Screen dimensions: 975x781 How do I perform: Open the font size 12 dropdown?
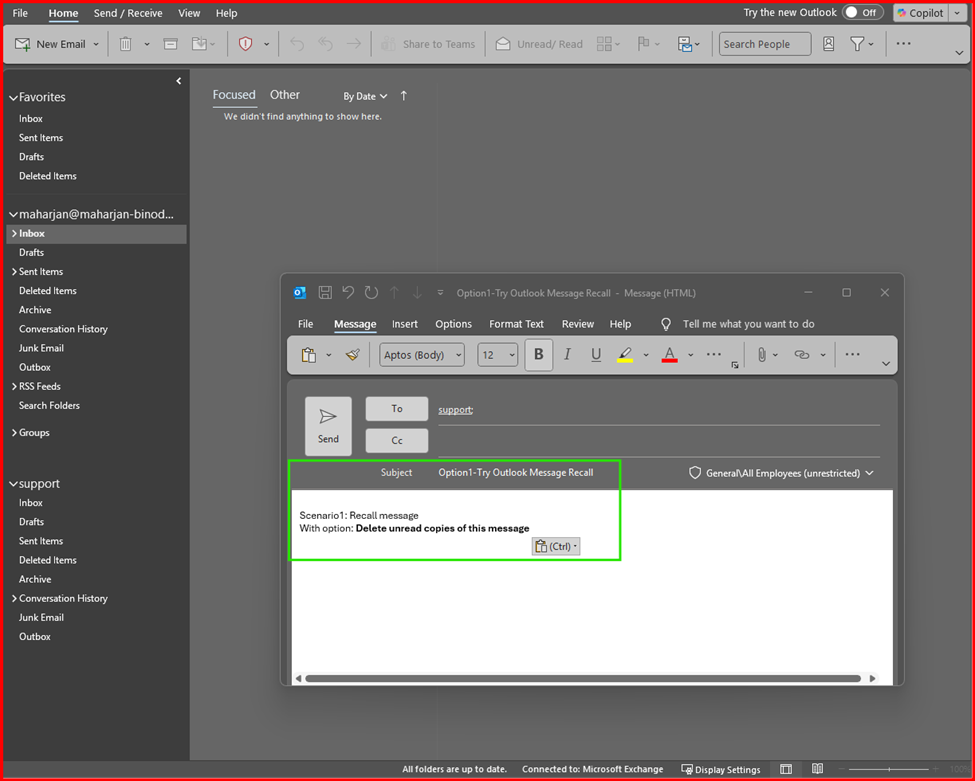pos(497,355)
